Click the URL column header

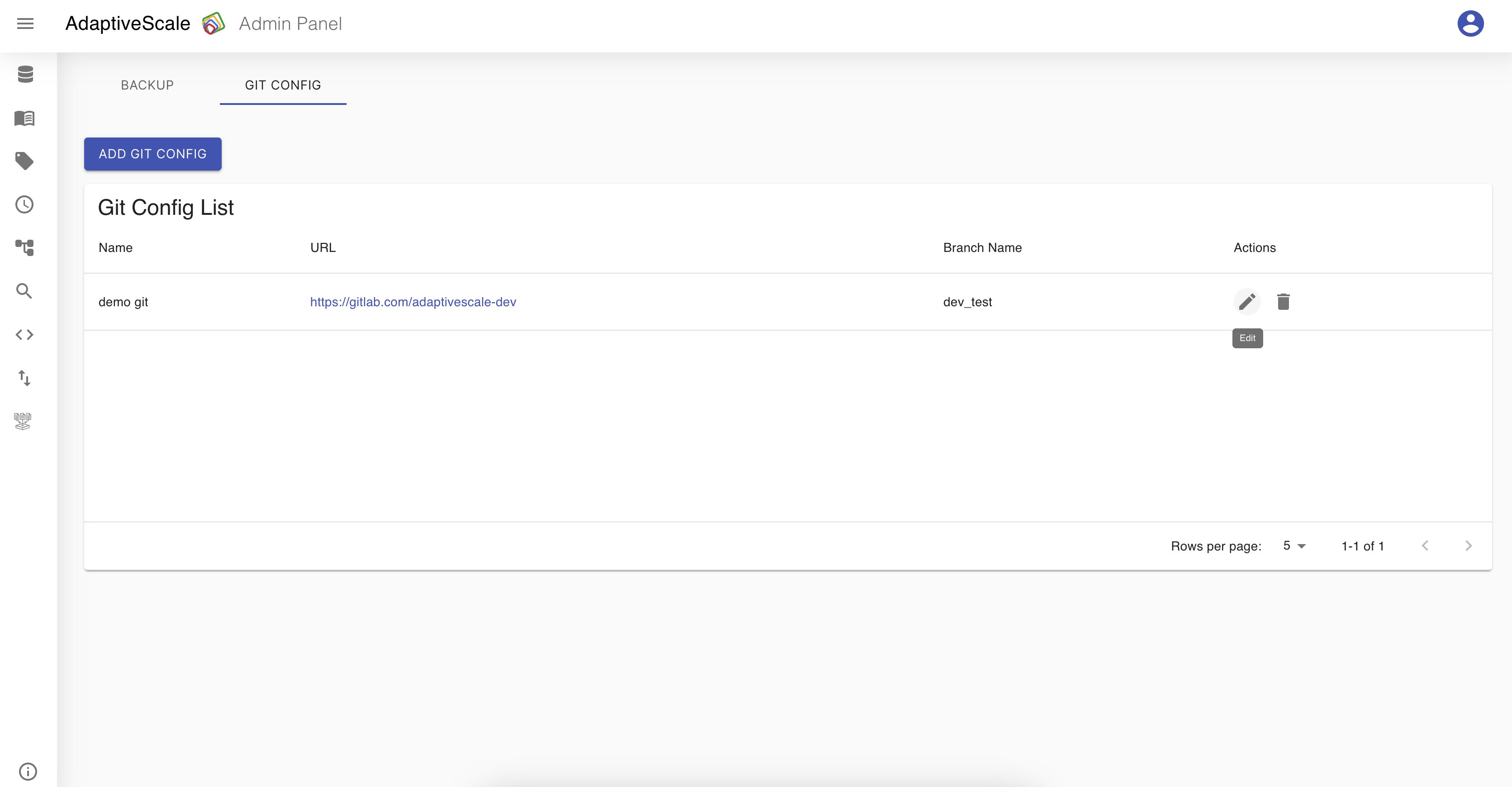(323, 248)
